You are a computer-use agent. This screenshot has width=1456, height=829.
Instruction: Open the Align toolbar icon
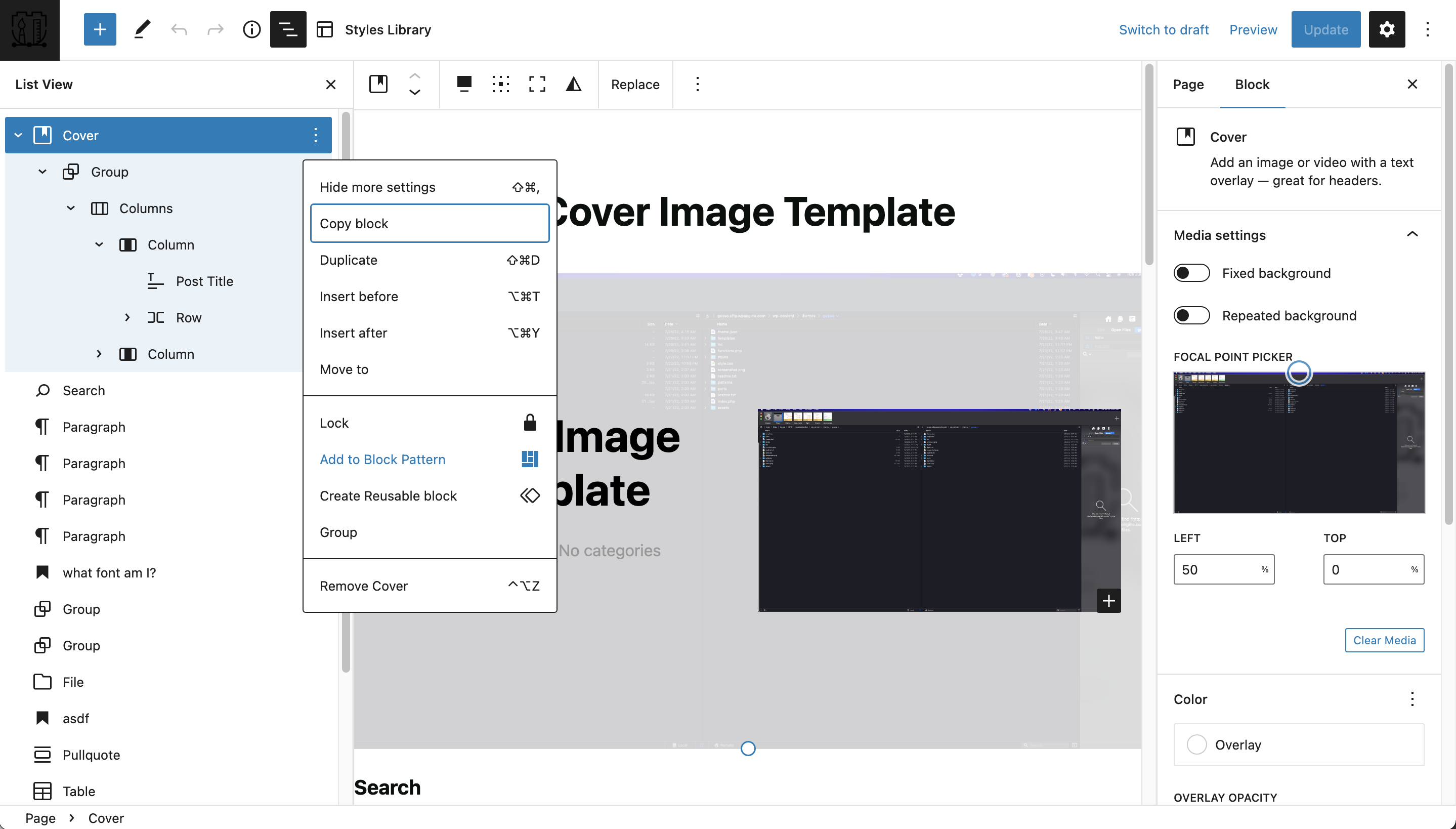click(464, 84)
